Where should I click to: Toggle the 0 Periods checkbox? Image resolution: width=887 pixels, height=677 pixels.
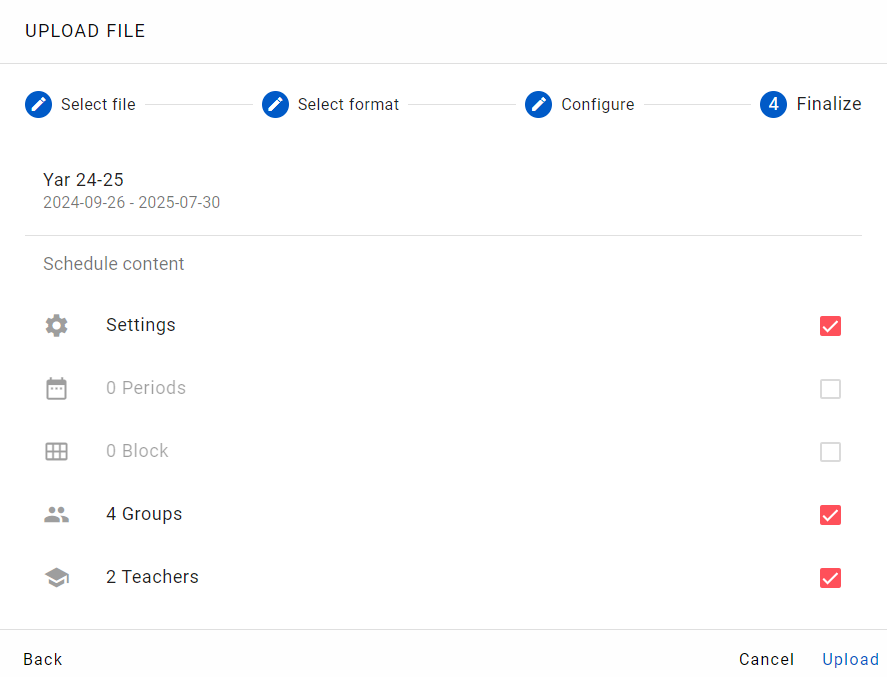click(x=830, y=389)
